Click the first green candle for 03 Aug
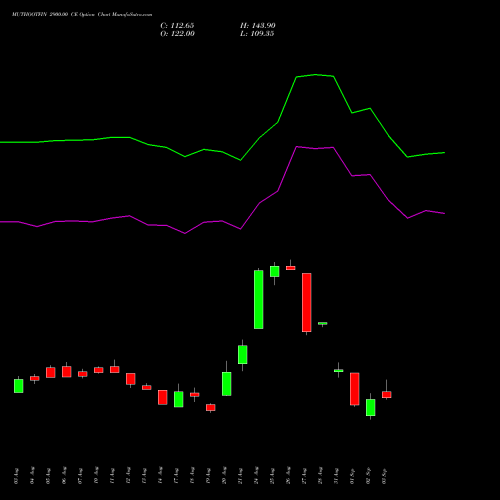Viewport: 500px width, 500px height. 19,386
